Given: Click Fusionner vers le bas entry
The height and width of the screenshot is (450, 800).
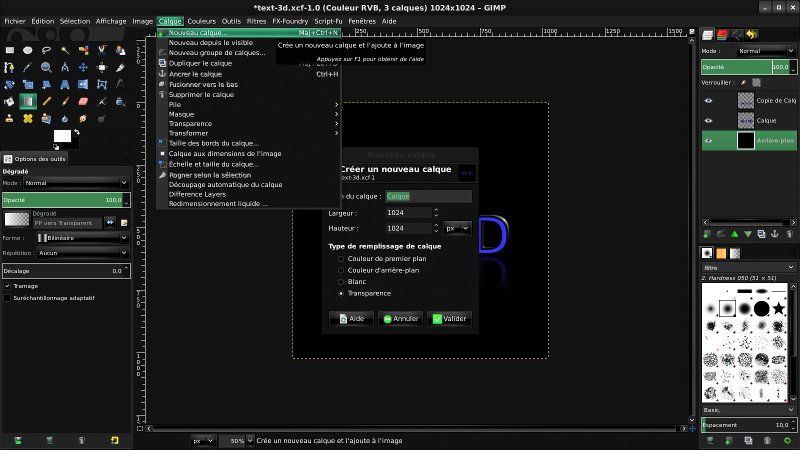Looking at the screenshot, I should coord(249,84).
